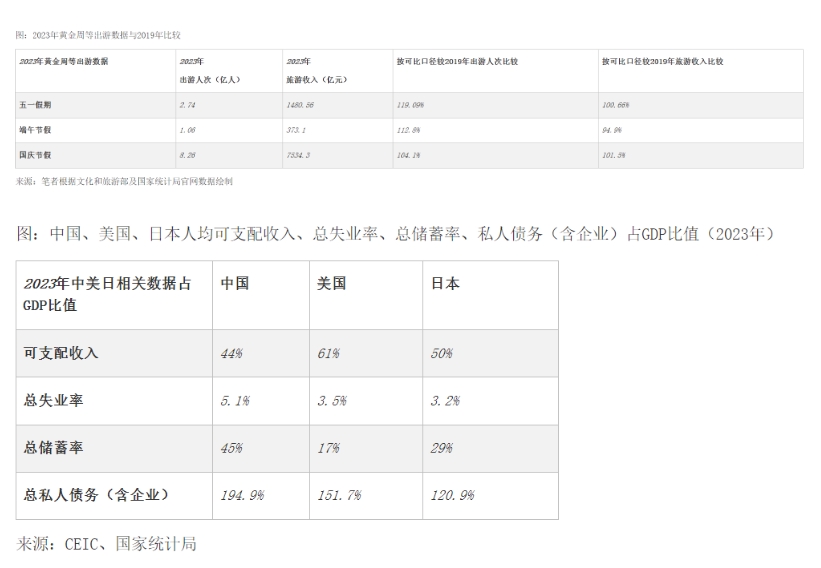
Task: Select the 端午节假 row label
Action: [36, 130]
